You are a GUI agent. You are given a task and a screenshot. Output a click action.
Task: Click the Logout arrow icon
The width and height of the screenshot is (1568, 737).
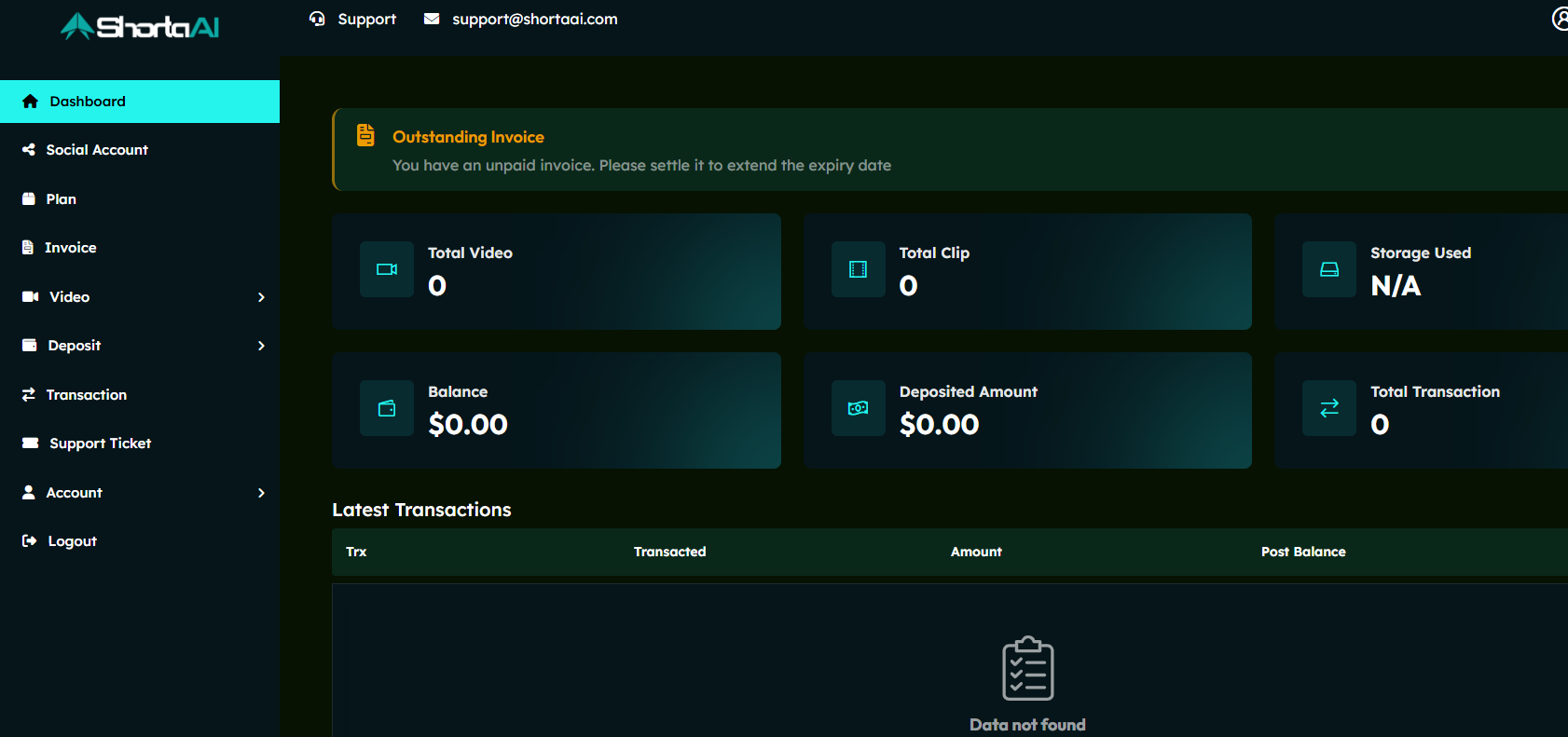[x=30, y=541]
